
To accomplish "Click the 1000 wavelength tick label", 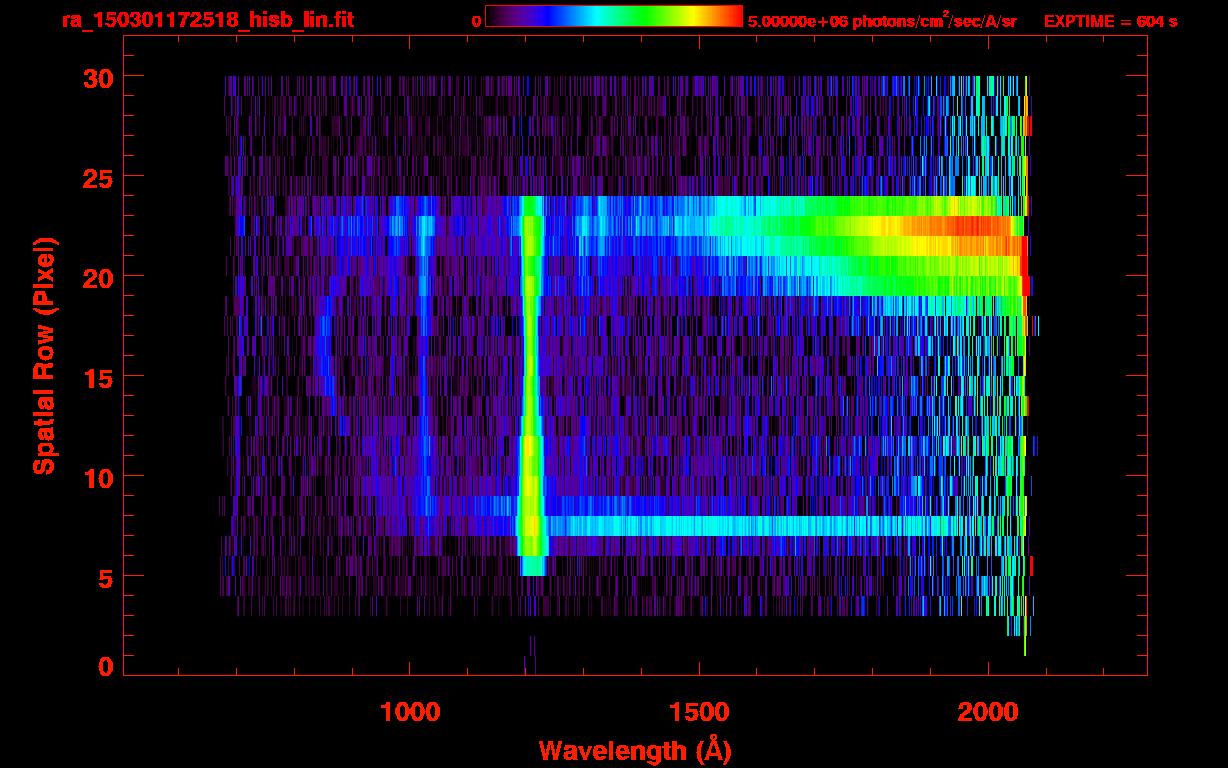I will click(410, 712).
